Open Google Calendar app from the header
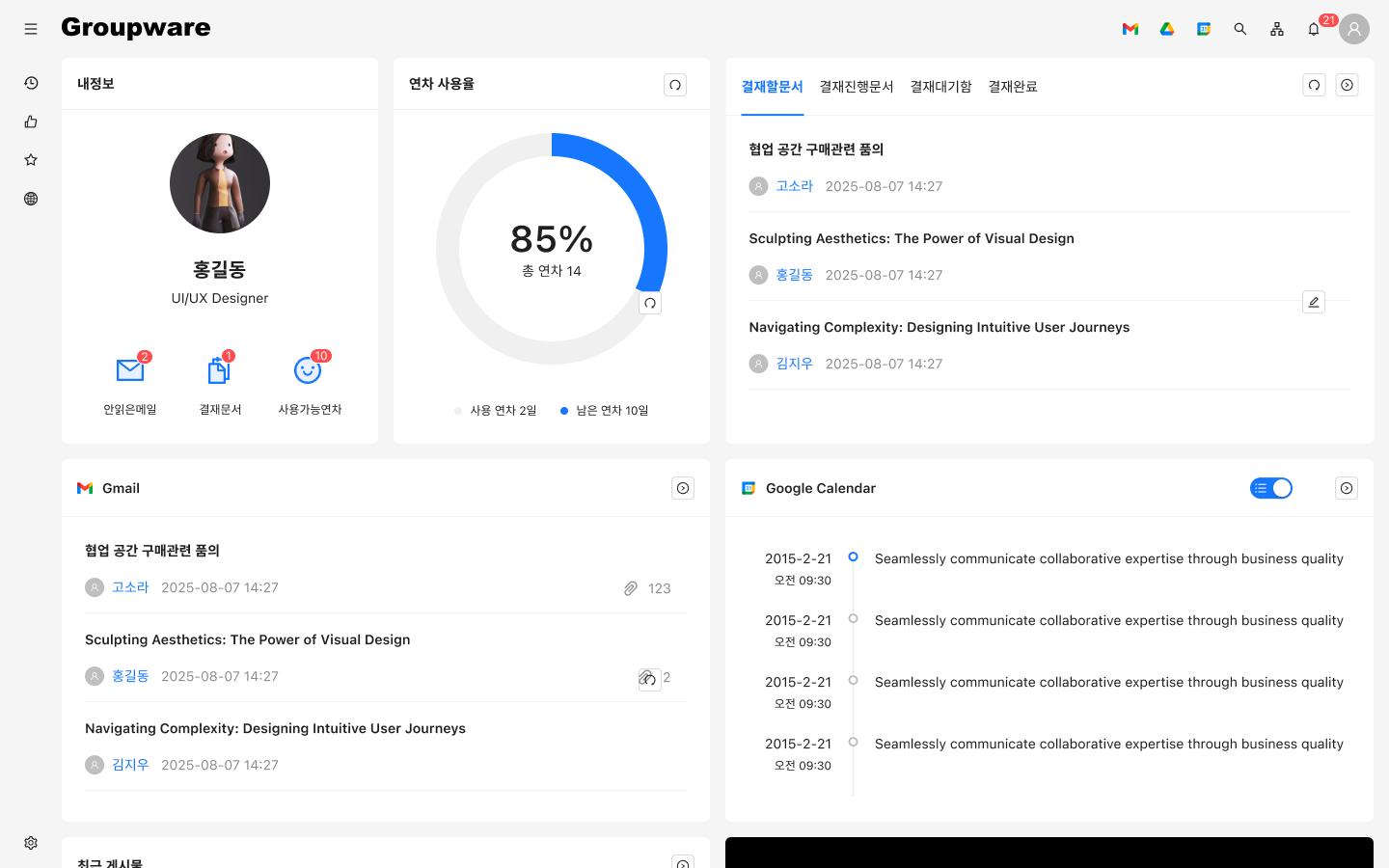 (1204, 29)
